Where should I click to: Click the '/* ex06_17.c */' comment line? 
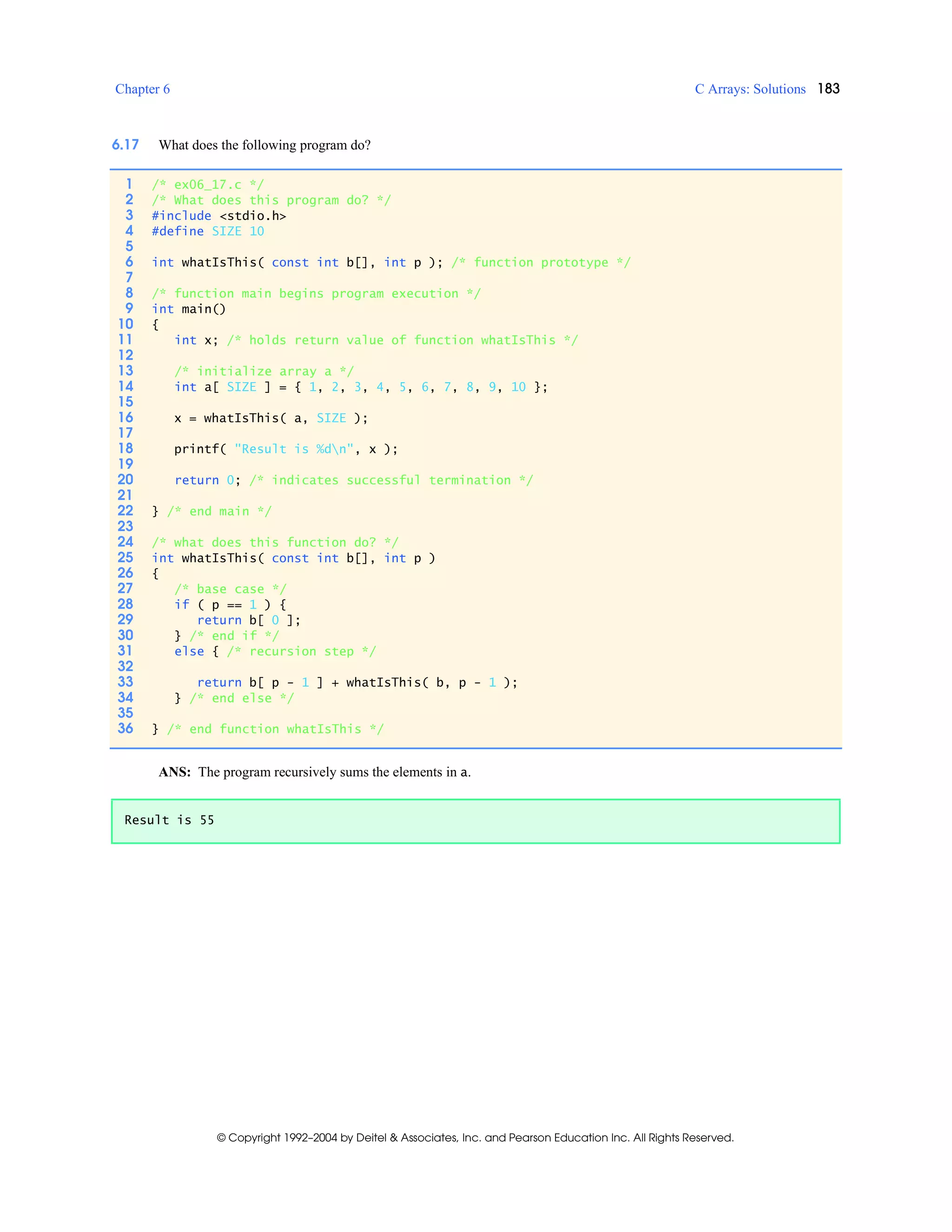(x=207, y=185)
